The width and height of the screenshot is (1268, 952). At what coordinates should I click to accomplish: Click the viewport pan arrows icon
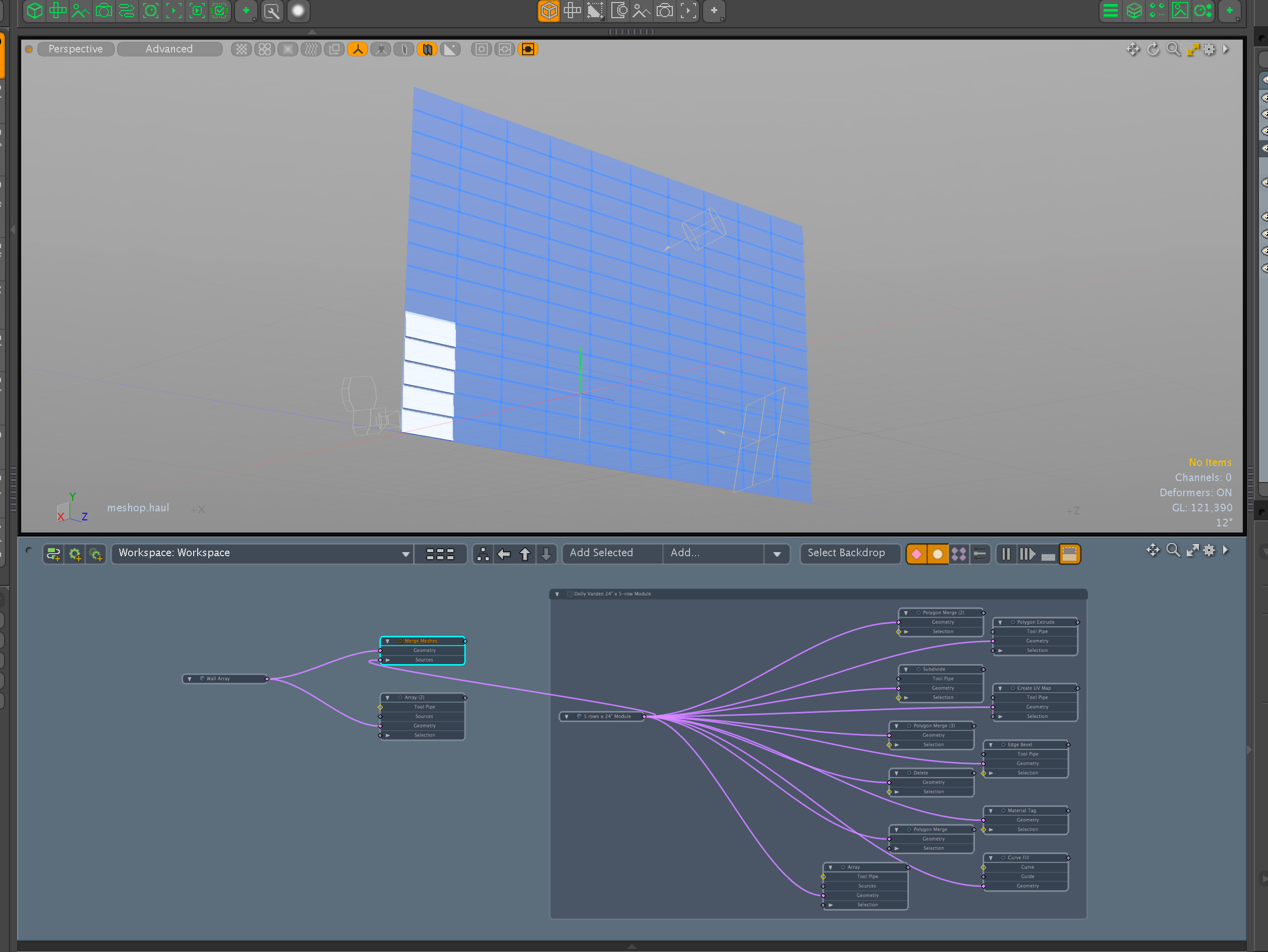[x=1133, y=49]
